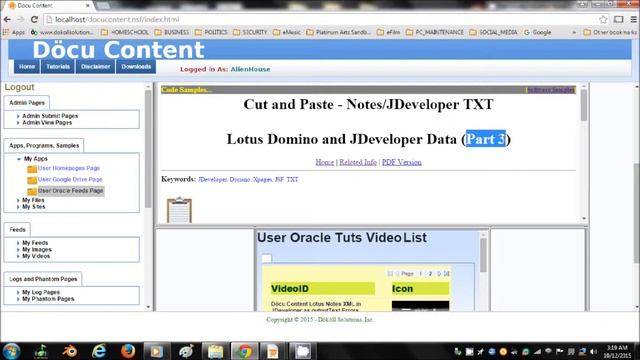Viewport: 640px width, 360px height.
Task: Show more bookmarks with the chevron
Action: [x=574, y=32]
